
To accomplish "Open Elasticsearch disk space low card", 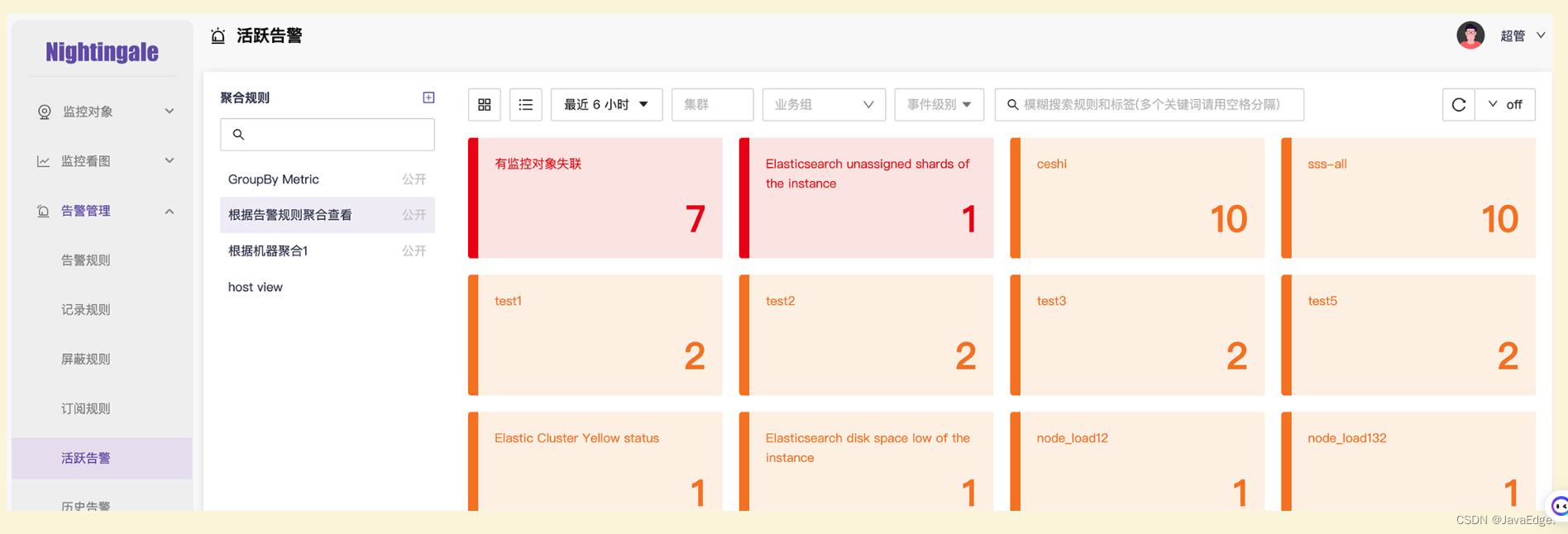I will tap(867, 461).
